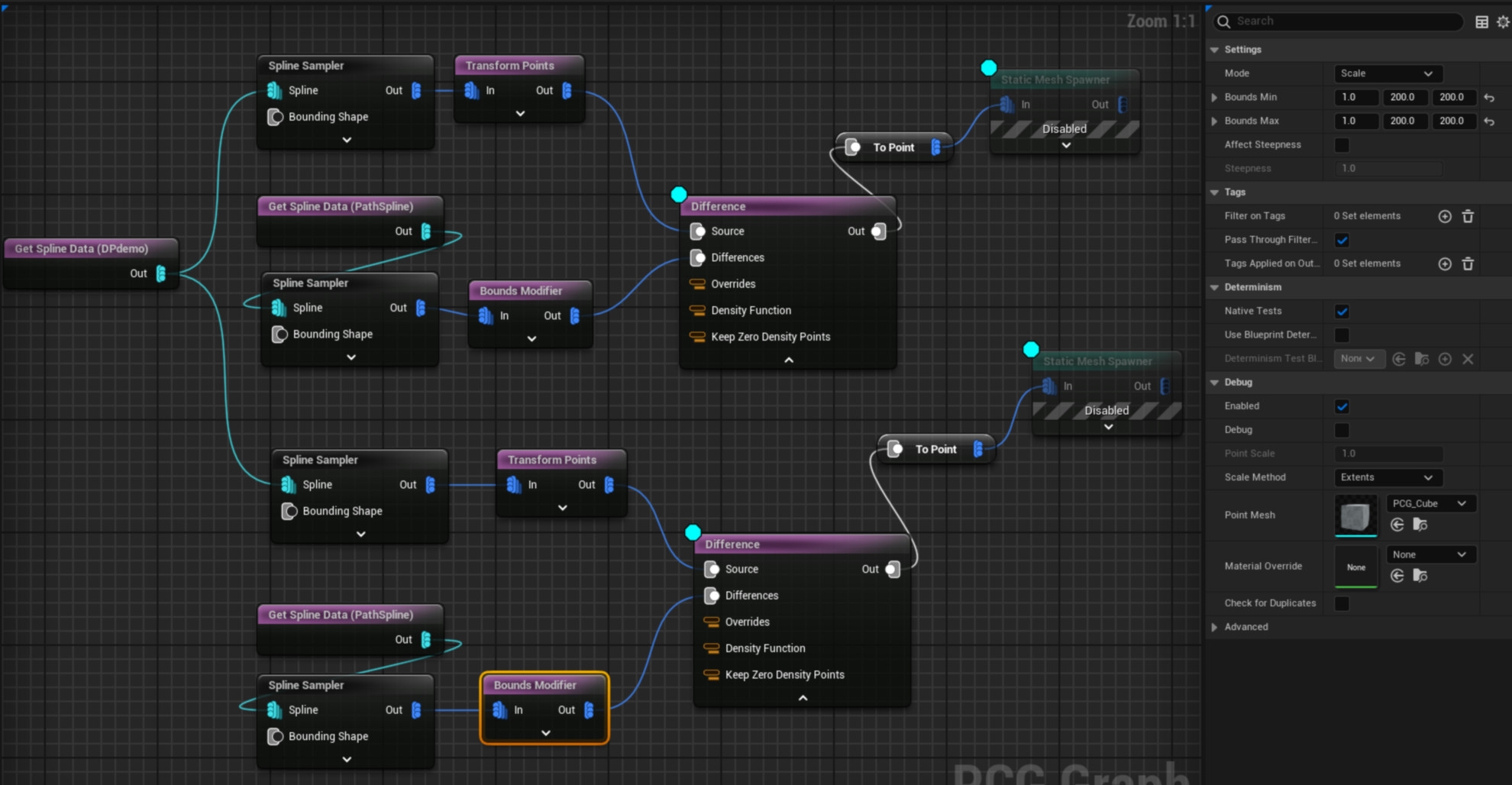Open the Mode dropdown showing Scale
Viewport: 1512px width, 785px height.
tap(1387, 73)
